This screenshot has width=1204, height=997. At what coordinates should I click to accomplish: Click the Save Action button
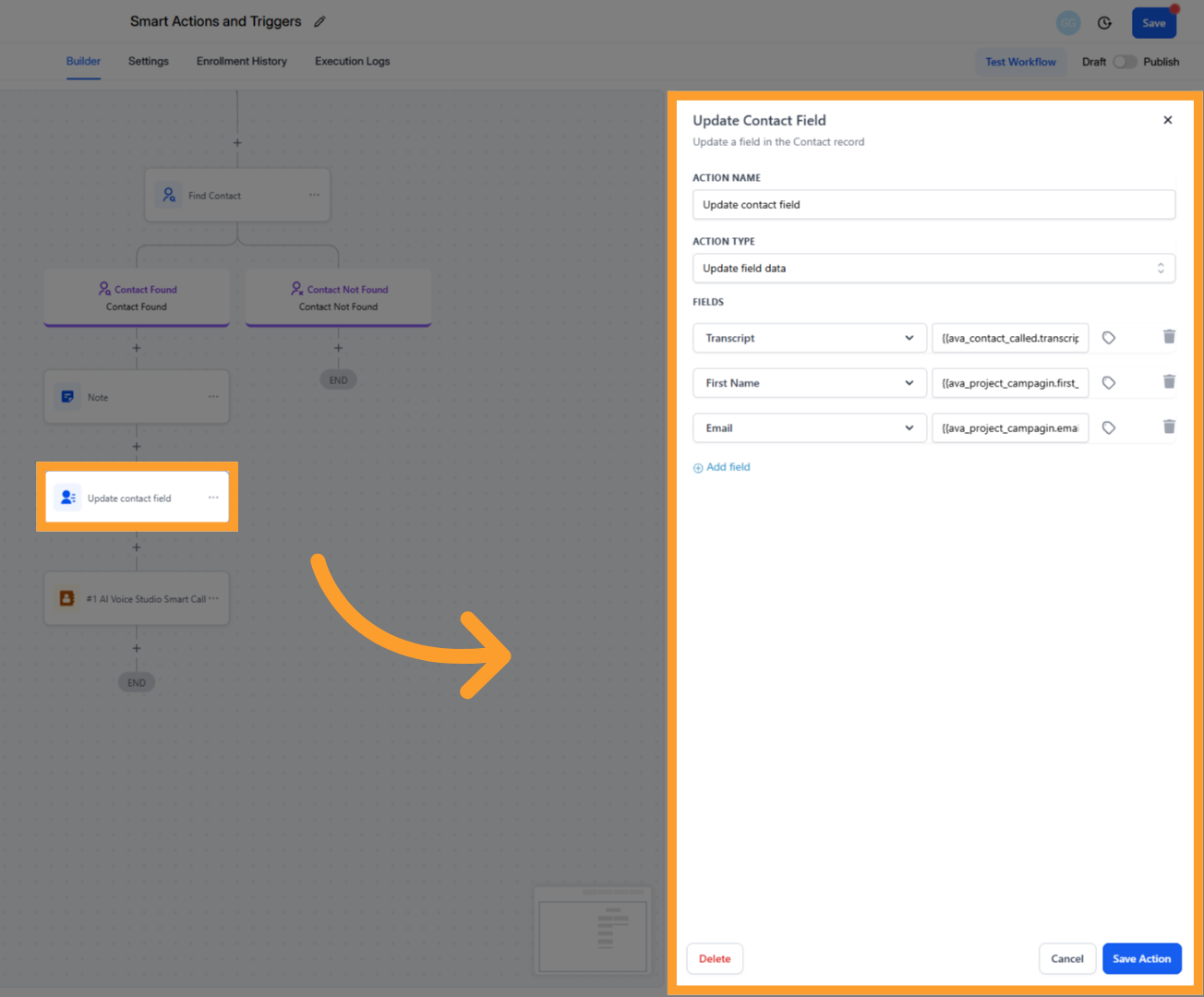click(x=1141, y=958)
